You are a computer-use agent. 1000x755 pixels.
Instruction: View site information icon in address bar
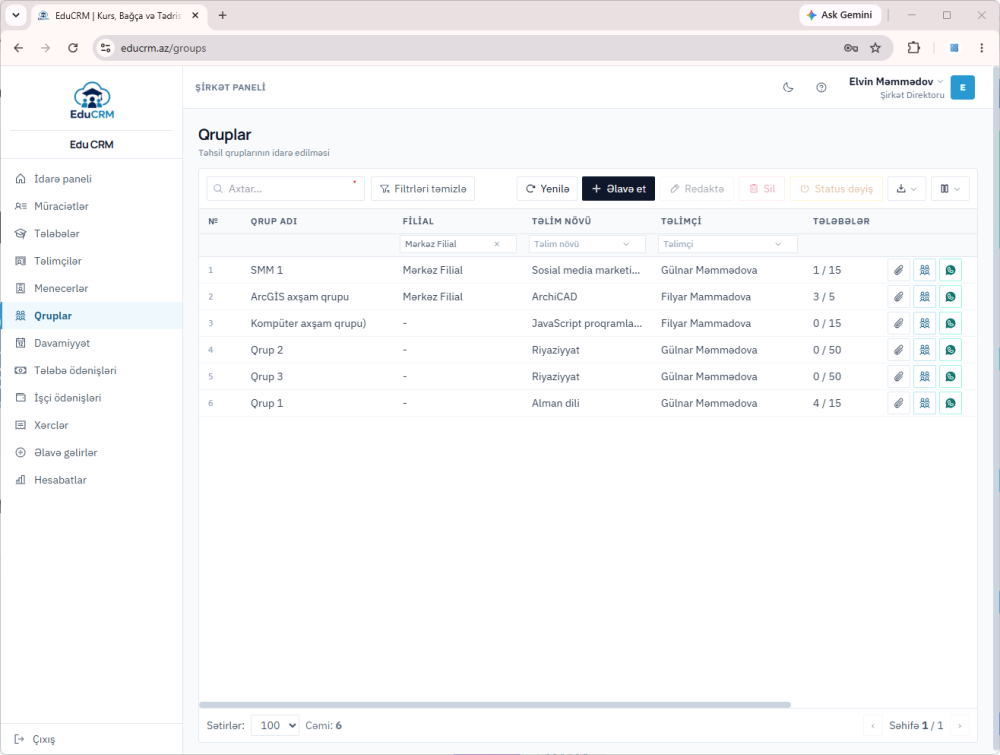tap(106, 48)
